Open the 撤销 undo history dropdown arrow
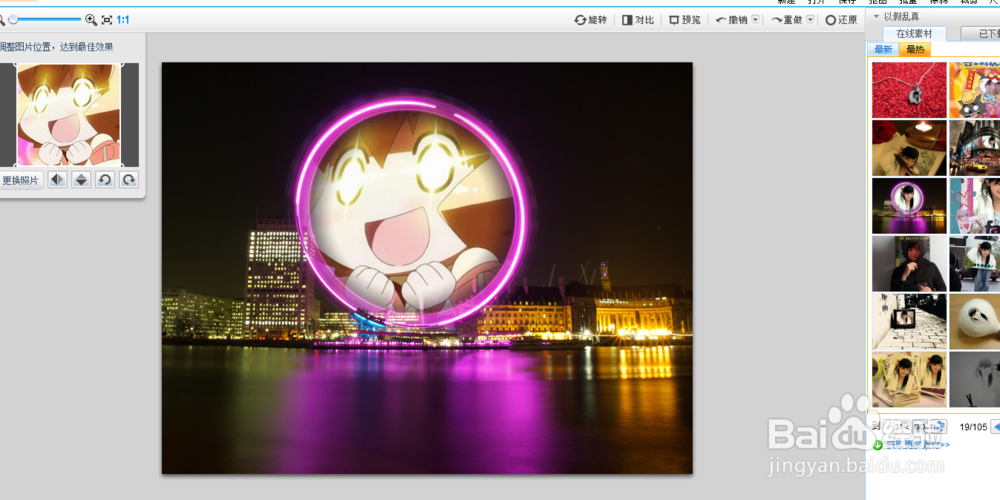The width and height of the screenshot is (1000, 500). (756, 20)
